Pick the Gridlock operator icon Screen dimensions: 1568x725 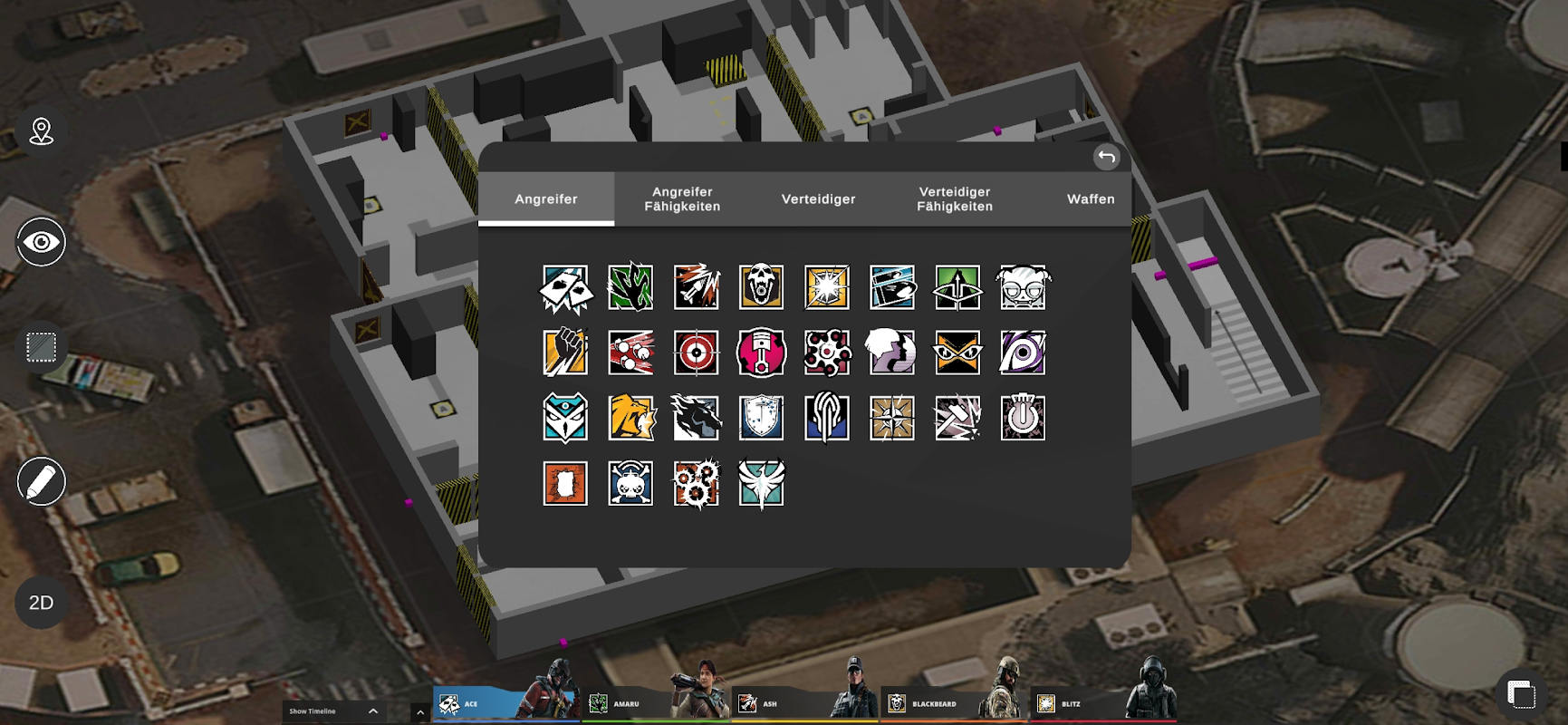tap(761, 353)
